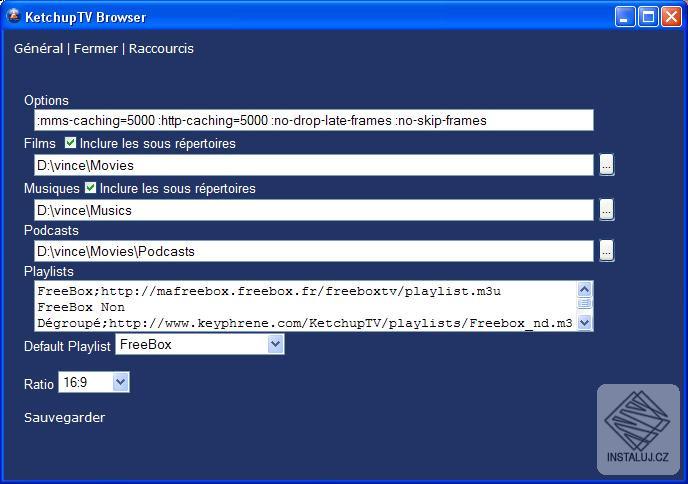This screenshot has height=484, width=688.
Task: Click in the Options text field
Action: [314, 120]
